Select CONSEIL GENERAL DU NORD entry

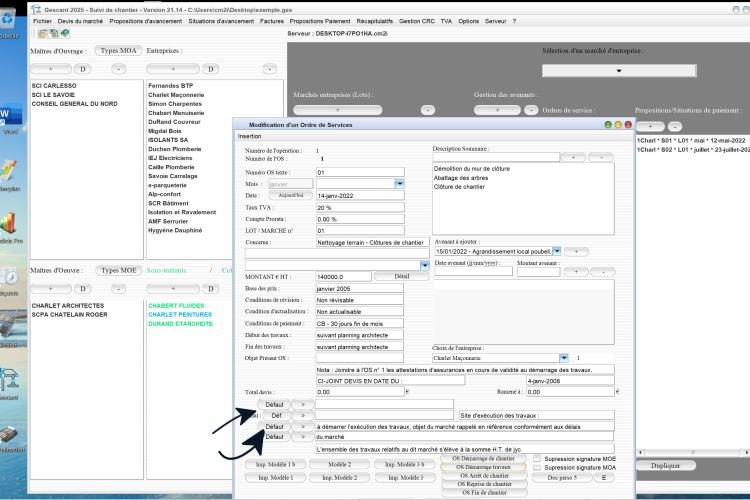coord(74,104)
